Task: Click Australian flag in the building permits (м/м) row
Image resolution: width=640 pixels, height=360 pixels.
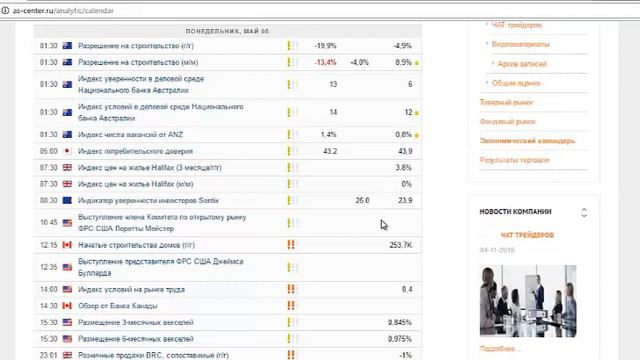Action: point(67,62)
